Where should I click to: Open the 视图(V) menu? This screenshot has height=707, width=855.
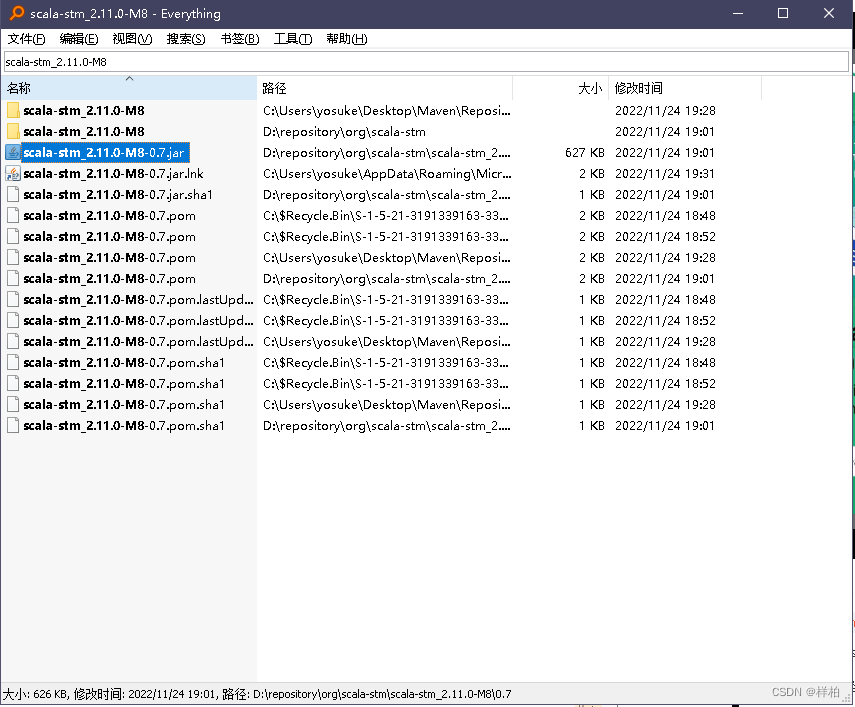tap(132, 39)
